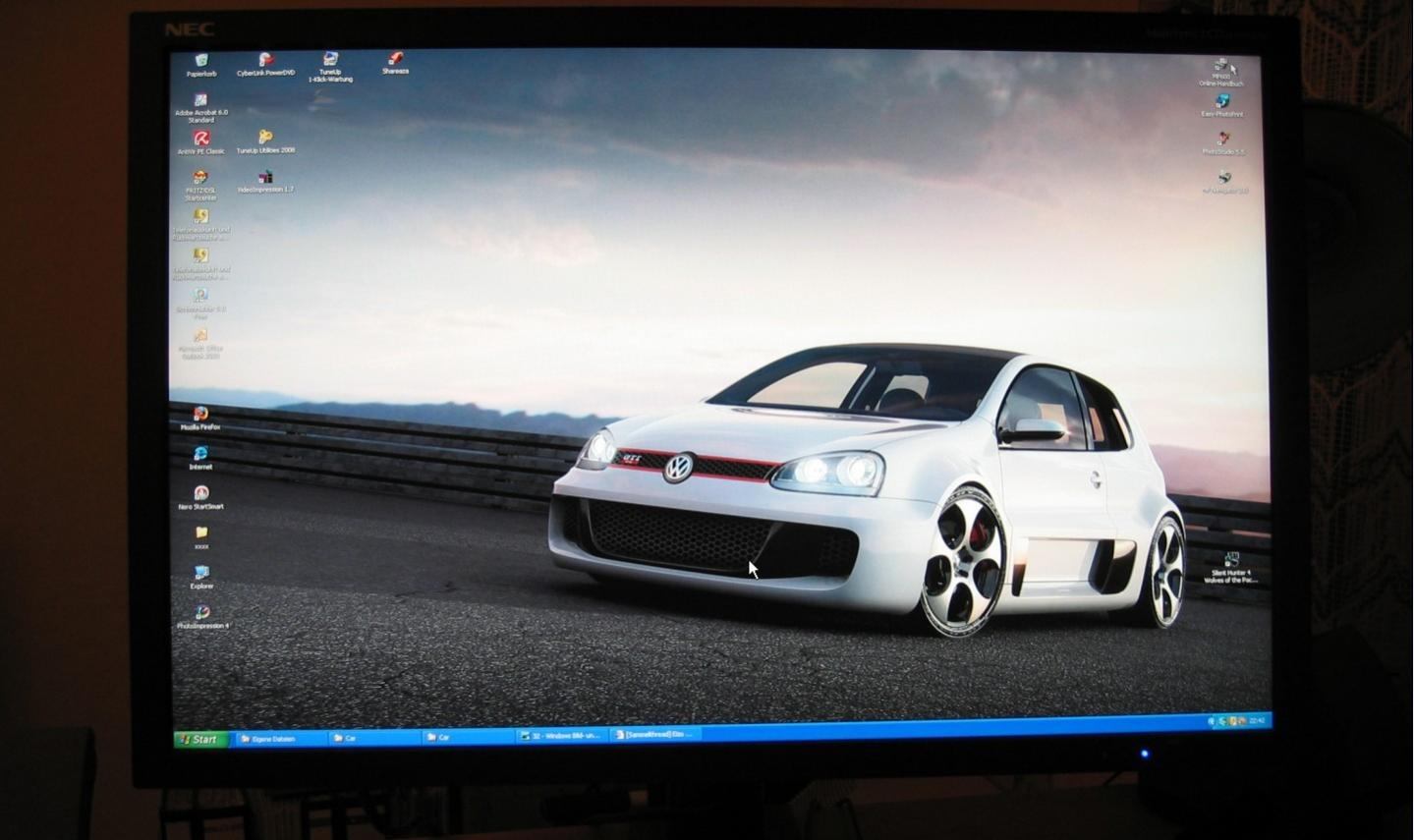Launch Nero StartSmart shortcut
This screenshot has height=840, width=1414.
click(x=200, y=498)
